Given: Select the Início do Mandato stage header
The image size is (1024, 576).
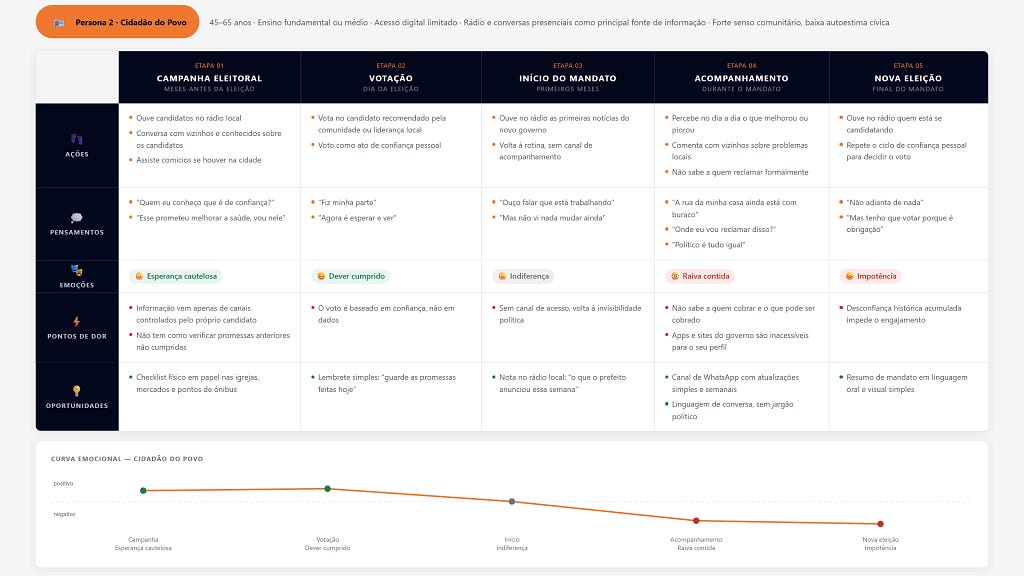Looking at the screenshot, I should tap(568, 77).
